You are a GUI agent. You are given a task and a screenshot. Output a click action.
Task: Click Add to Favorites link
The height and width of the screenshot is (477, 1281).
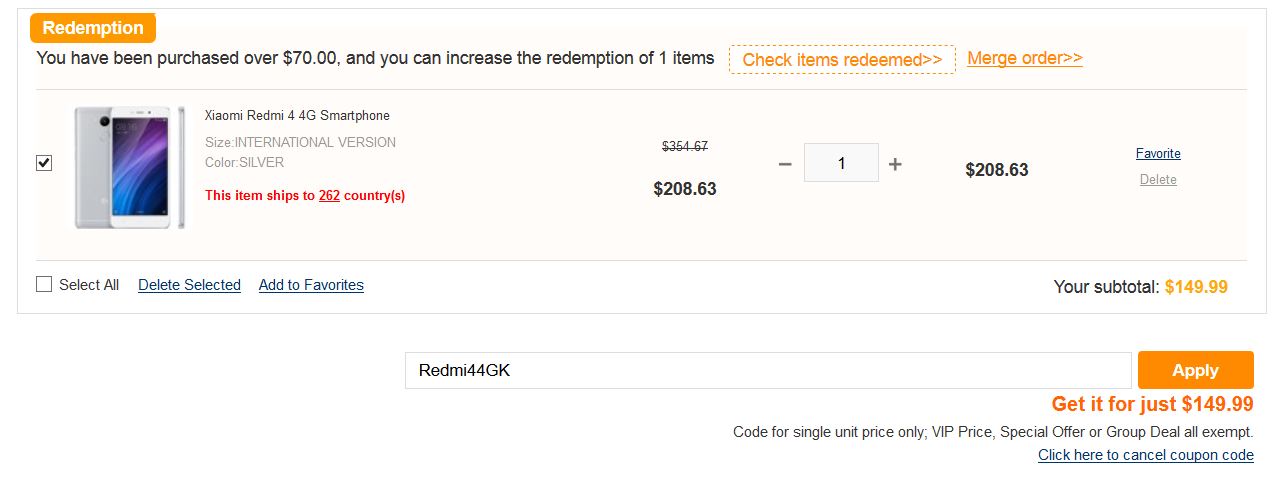(x=311, y=285)
